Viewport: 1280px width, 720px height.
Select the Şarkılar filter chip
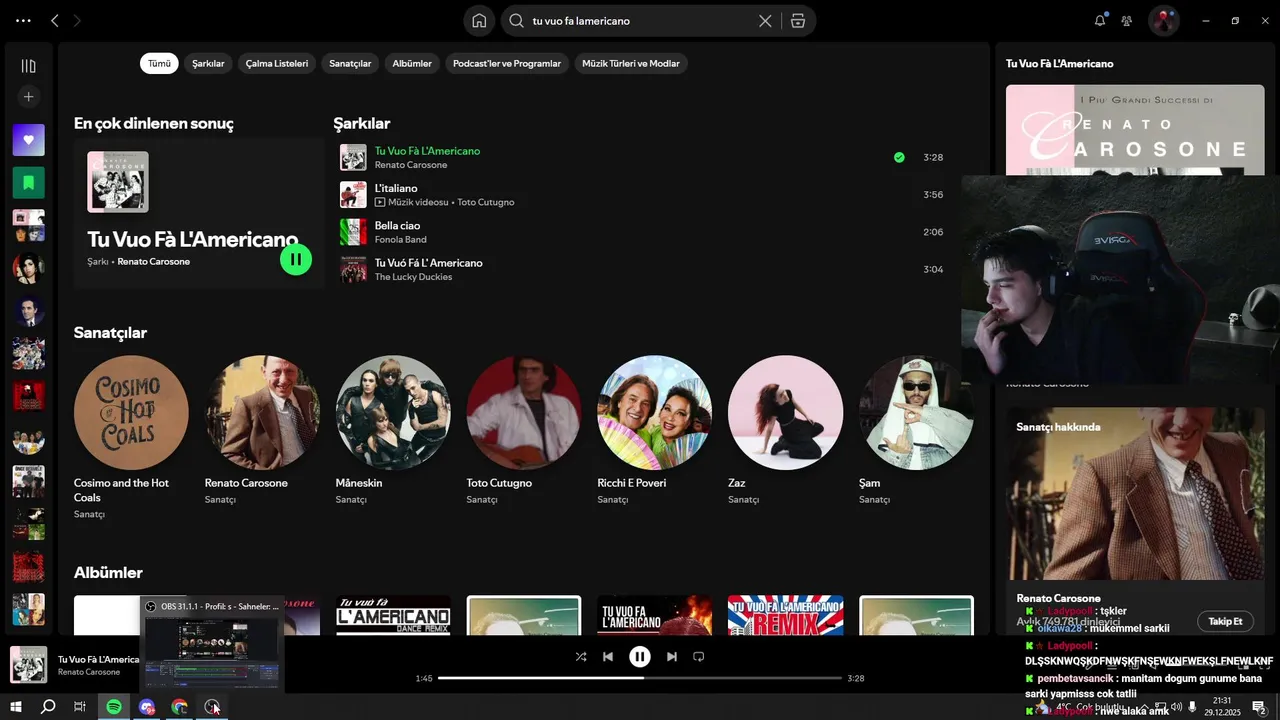[x=208, y=63]
